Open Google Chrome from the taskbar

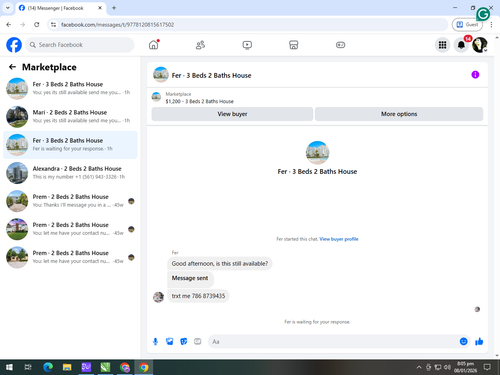click(x=144, y=367)
